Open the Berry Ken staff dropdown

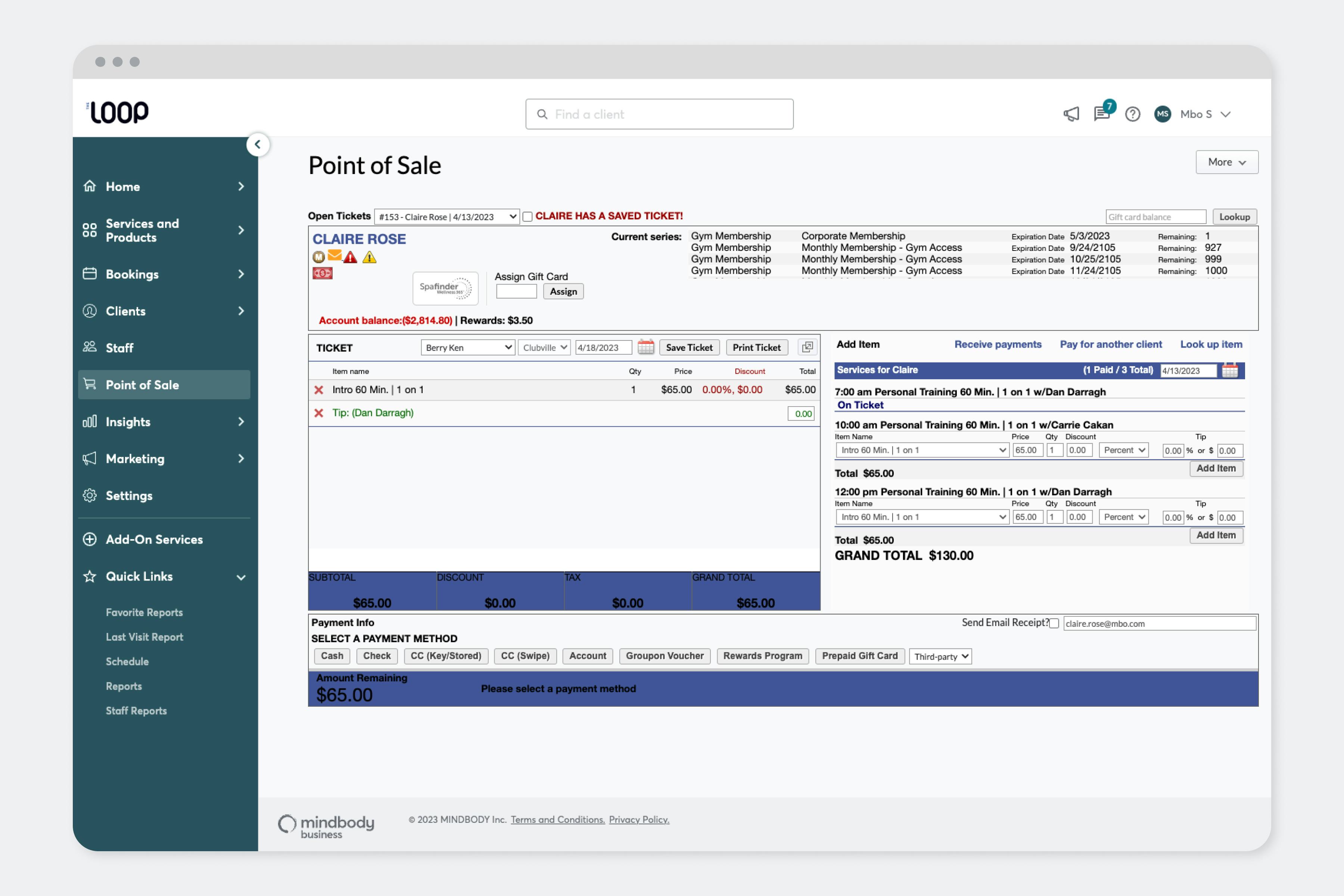click(467, 348)
